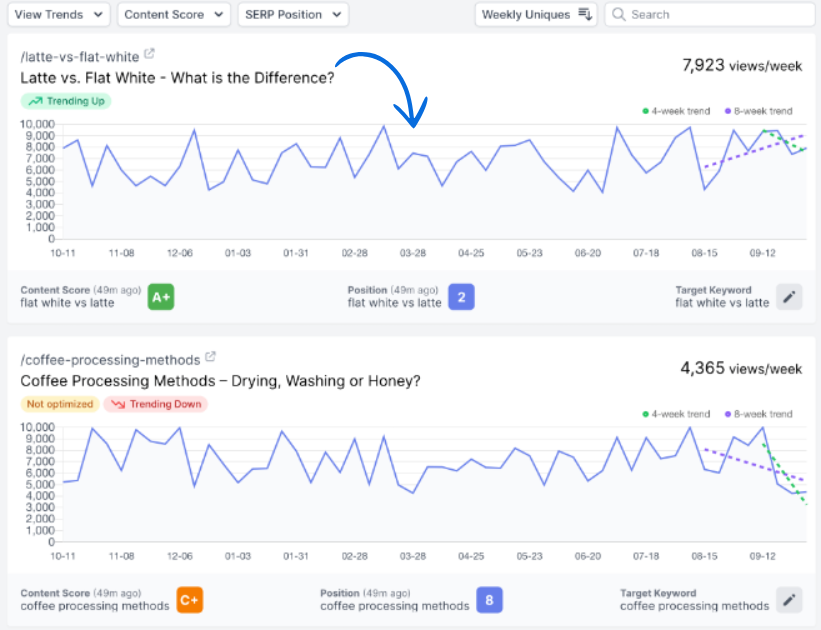Click the 7,923 views/week figure
The height and width of the screenshot is (630, 821).
(x=742, y=65)
